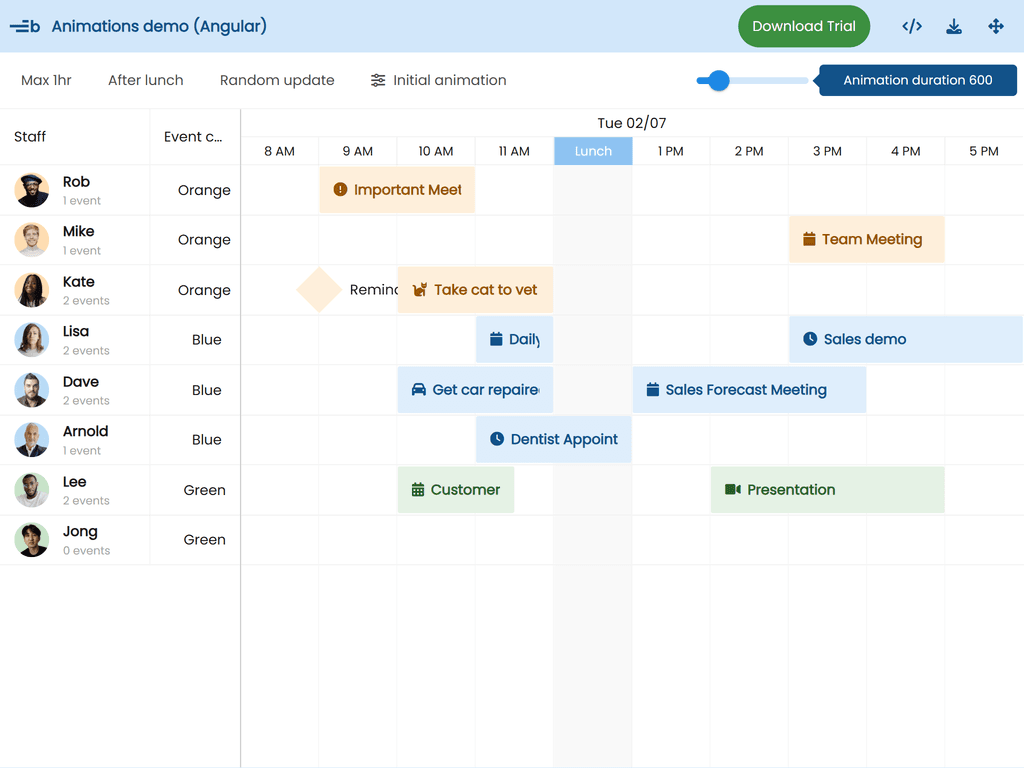Click the Bryntum logo icon
1024x768 pixels.
[x=25, y=27]
